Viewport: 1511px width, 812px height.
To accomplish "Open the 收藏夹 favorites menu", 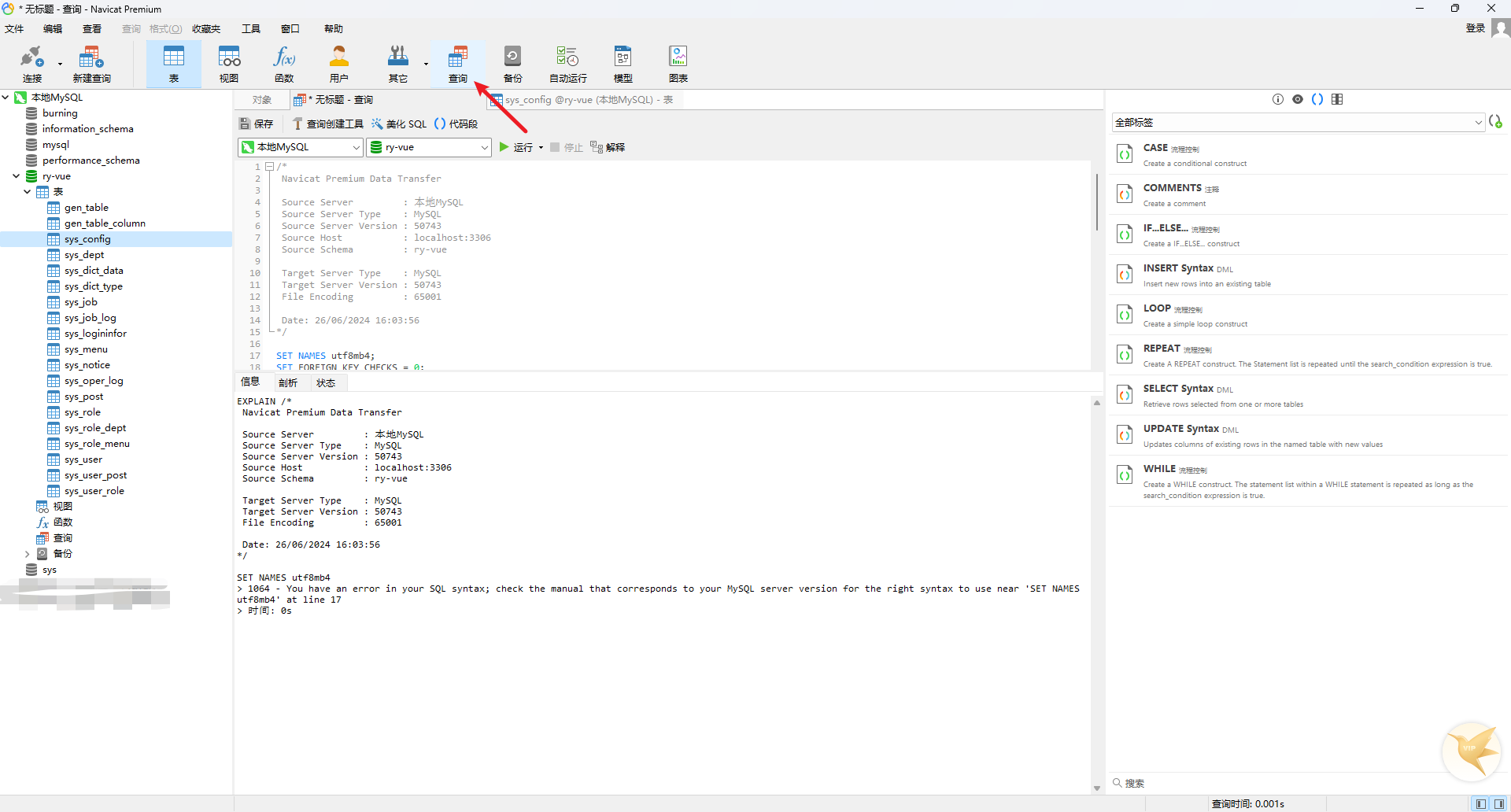I will pos(206,29).
